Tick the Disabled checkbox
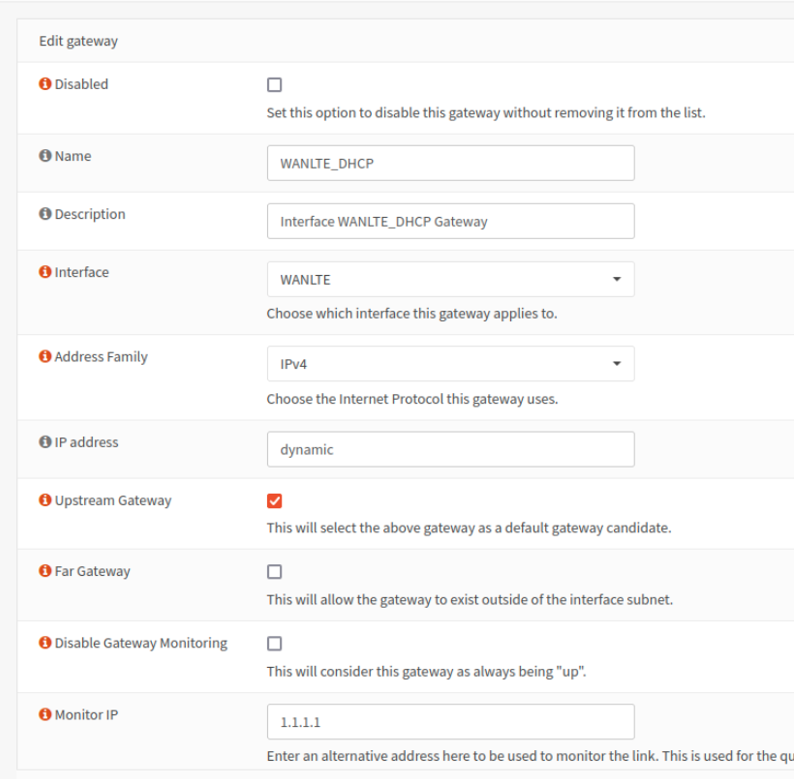Viewport: 794px width, 779px height. (x=274, y=85)
